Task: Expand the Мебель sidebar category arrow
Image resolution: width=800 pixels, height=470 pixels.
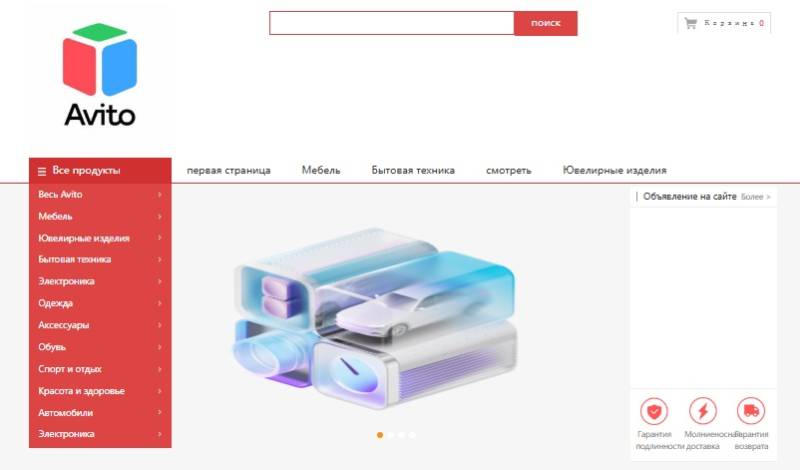Action: click(159, 216)
